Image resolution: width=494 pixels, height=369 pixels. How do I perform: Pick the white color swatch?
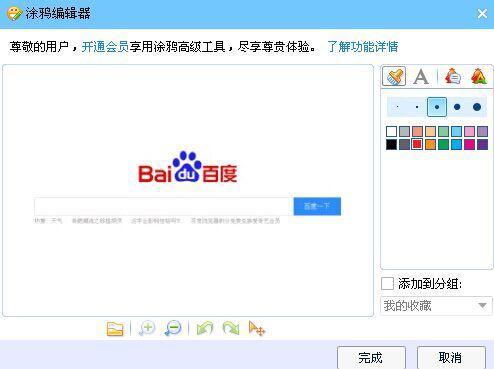pos(391,131)
